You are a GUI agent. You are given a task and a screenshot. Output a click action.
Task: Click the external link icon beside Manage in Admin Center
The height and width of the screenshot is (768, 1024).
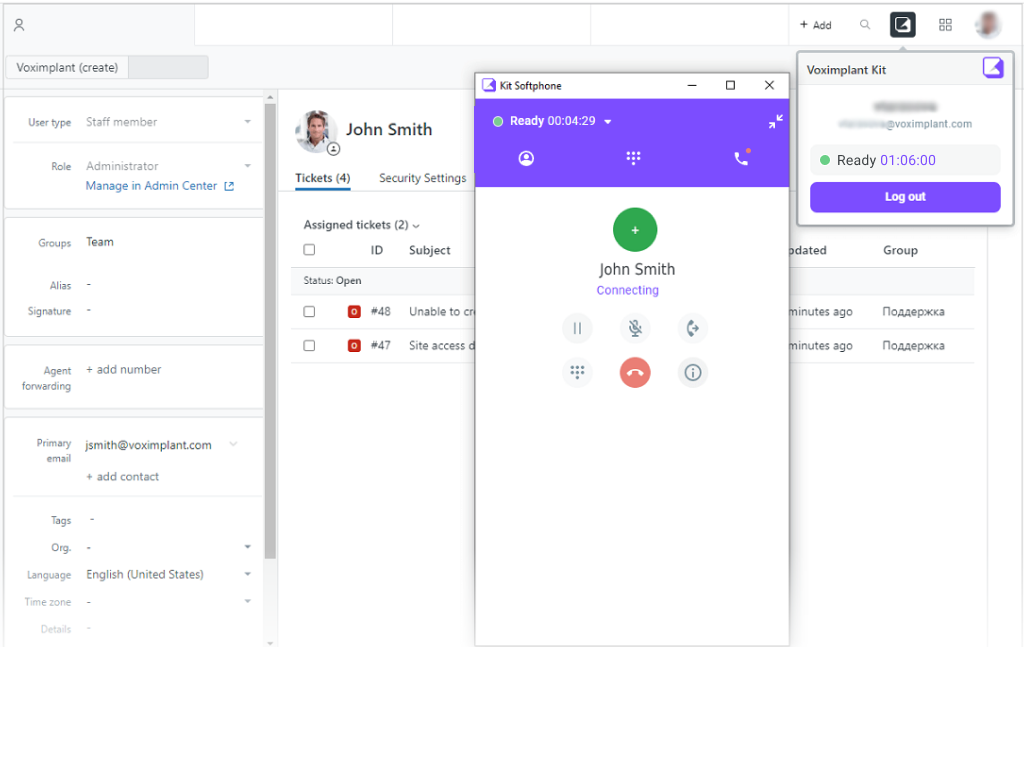229,186
